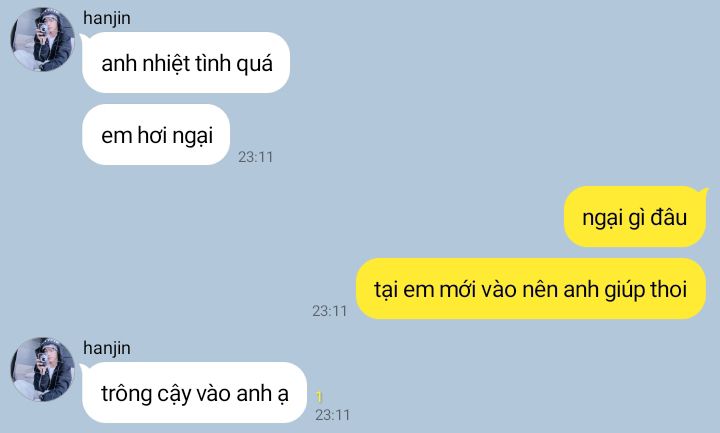Screen dimensions: 720x433
Task: Select the 'tại em mới vào nên anh giúp thoi' bubble
Action: click(x=531, y=289)
